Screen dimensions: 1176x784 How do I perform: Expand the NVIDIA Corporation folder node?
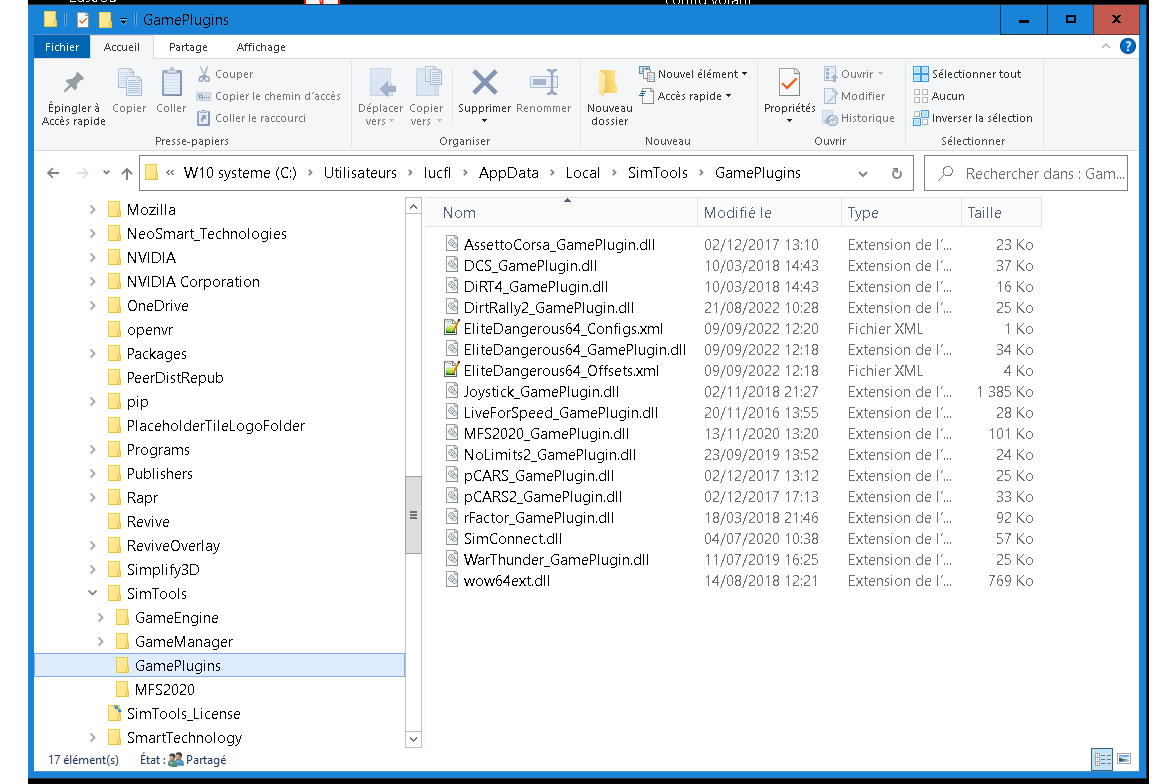(x=92, y=281)
